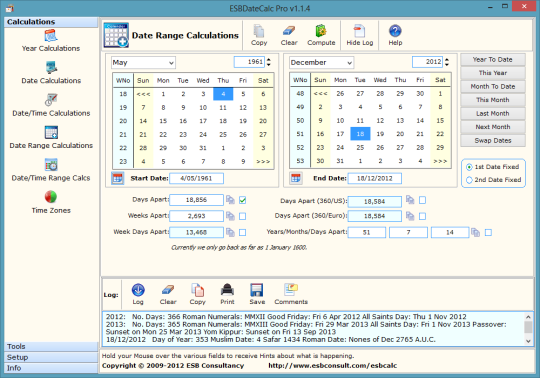Open Date/Time Range Calcs sidebar item
Viewport: 540px width, 378px height.
51,170
